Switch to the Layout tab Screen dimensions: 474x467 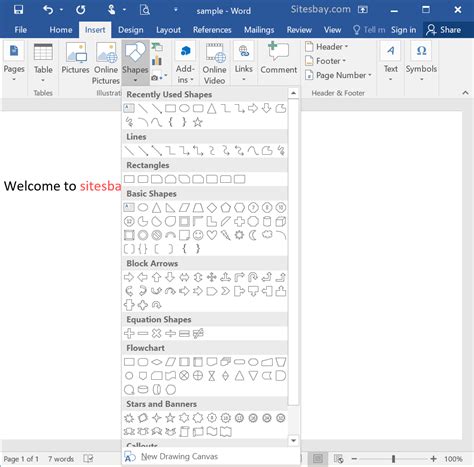click(168, 30)
